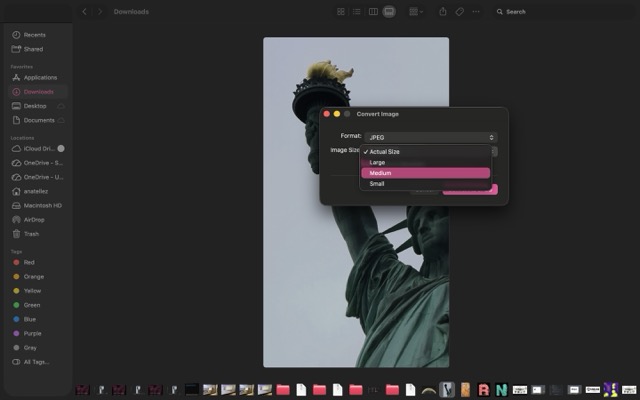This screenshot has width=640, height=400.
Task: Click the Share icon in toolbar
Action: [443, 12]
